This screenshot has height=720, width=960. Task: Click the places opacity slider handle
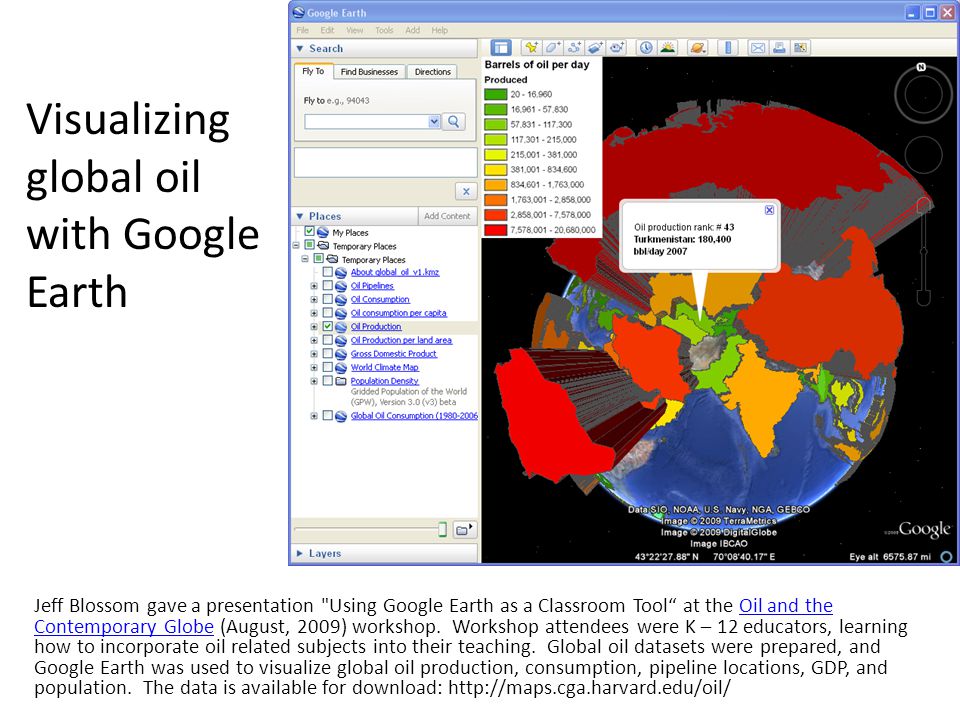coord(442,530)
